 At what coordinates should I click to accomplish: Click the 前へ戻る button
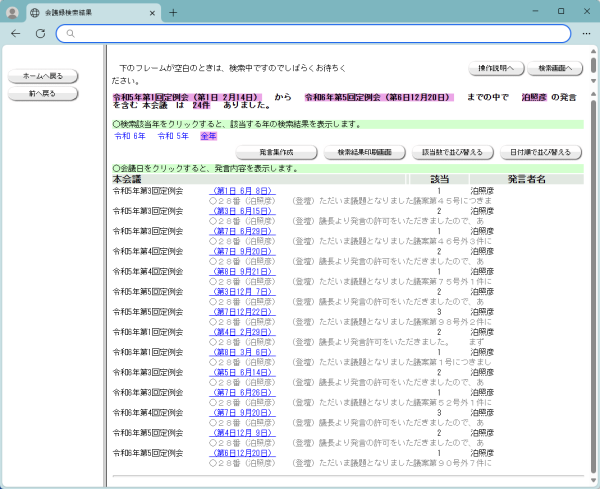(43, 93)
